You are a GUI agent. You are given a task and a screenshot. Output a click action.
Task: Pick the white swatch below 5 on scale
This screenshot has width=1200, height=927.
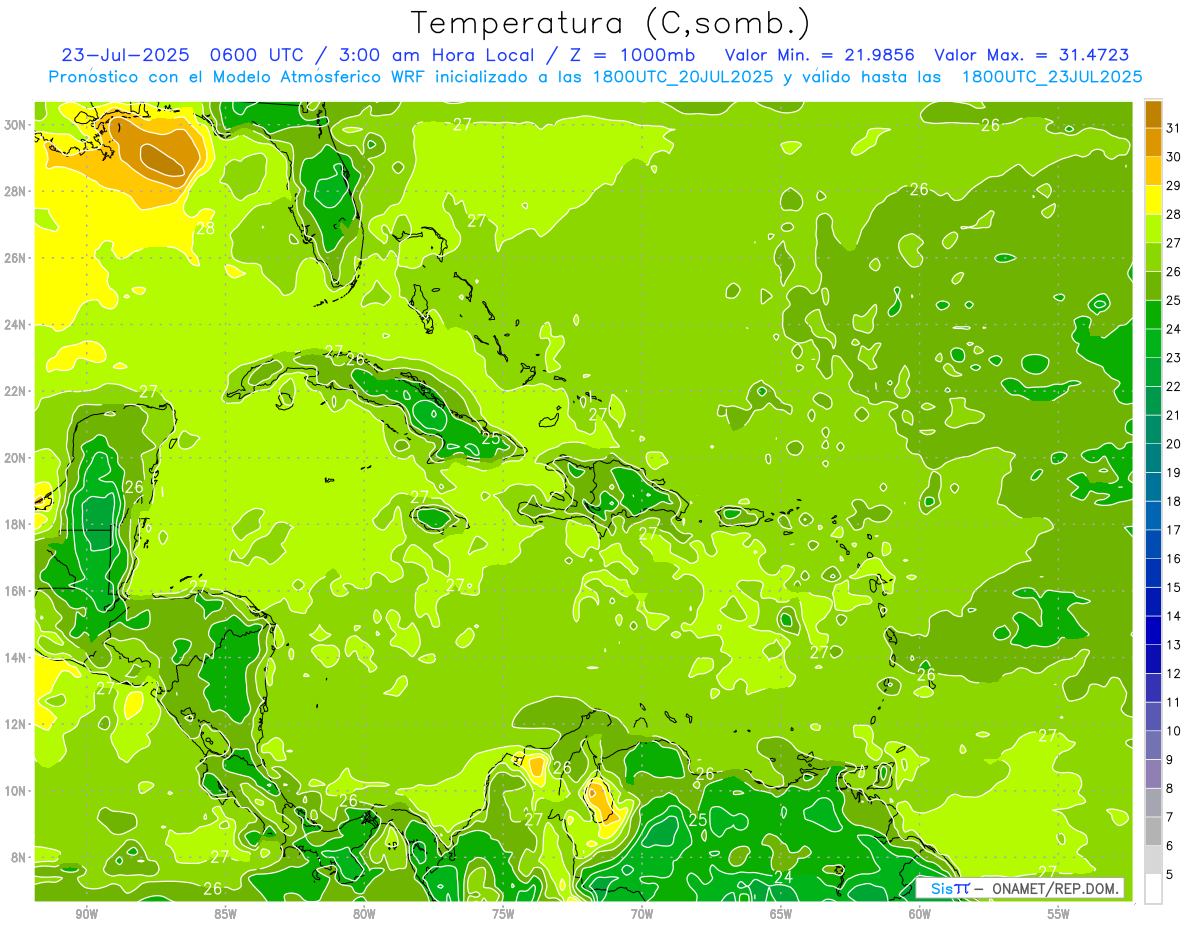pos(1153,889)
